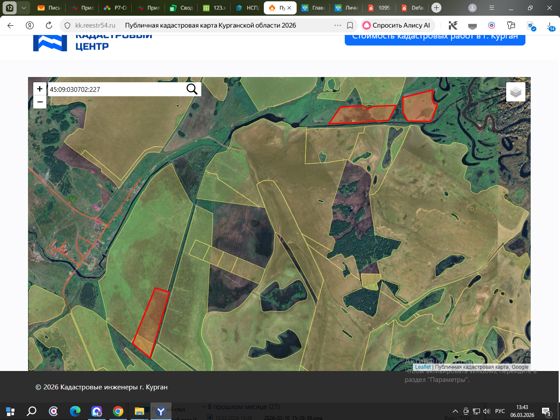Viewport: 560px width, 420px height.
Task: Open the Leaflet attribution link
Action: click(423, 367)
